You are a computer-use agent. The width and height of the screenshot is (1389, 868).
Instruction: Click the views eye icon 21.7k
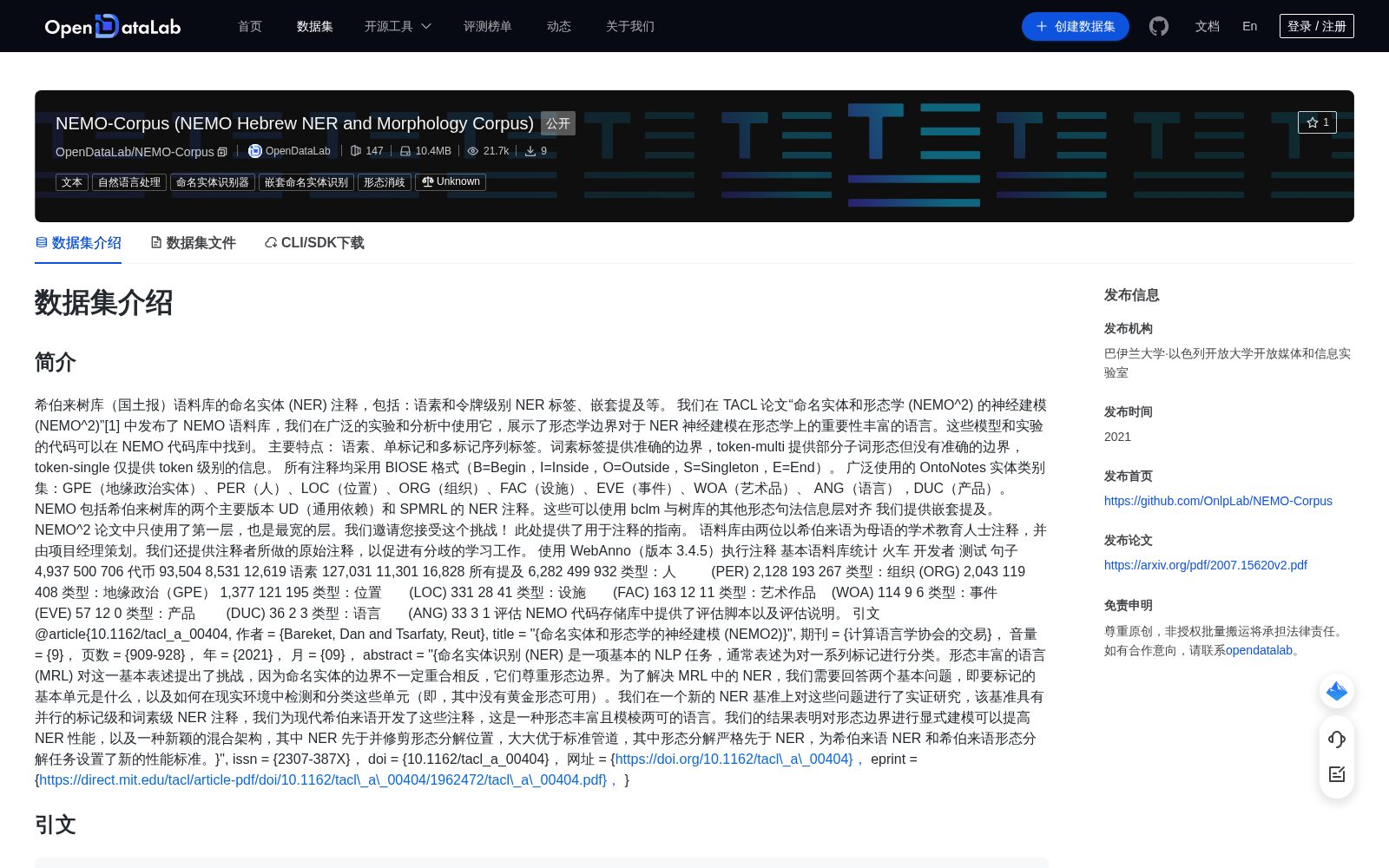click(x=473, y=151)
